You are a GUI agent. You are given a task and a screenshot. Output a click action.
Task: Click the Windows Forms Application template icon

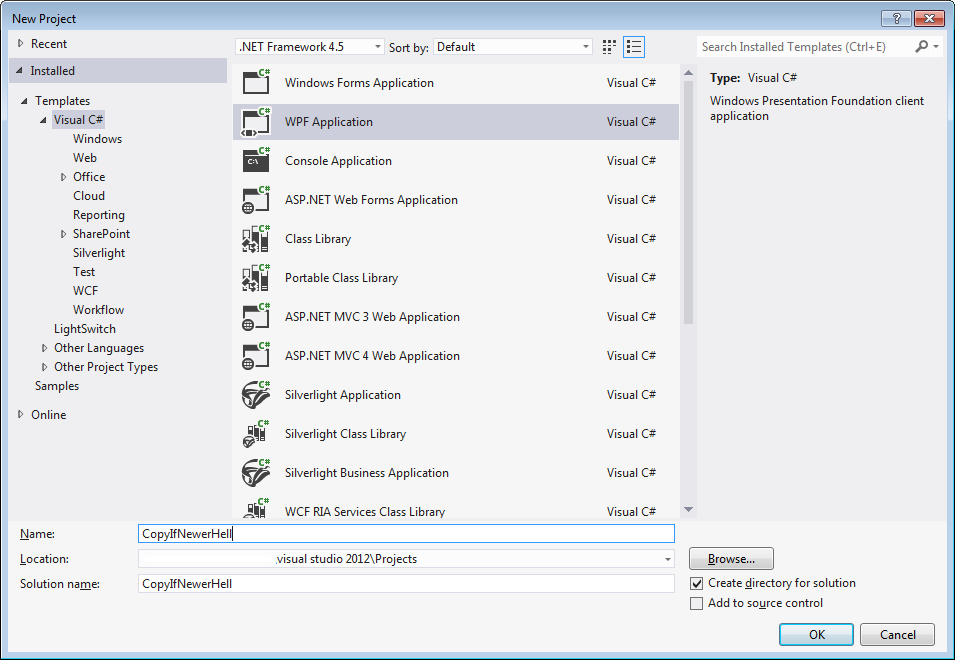point(257,83)
